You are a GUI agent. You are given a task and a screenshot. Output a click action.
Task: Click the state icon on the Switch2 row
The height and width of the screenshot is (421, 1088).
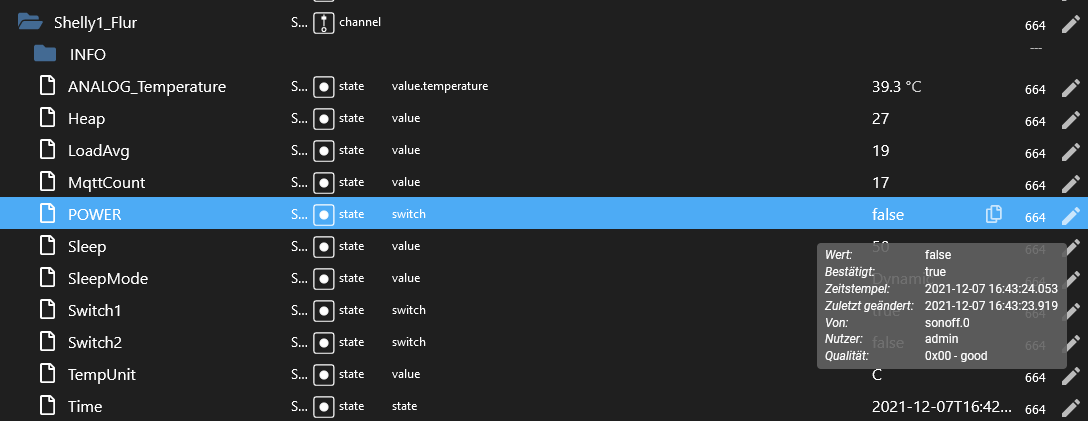(x=323, y=343)
